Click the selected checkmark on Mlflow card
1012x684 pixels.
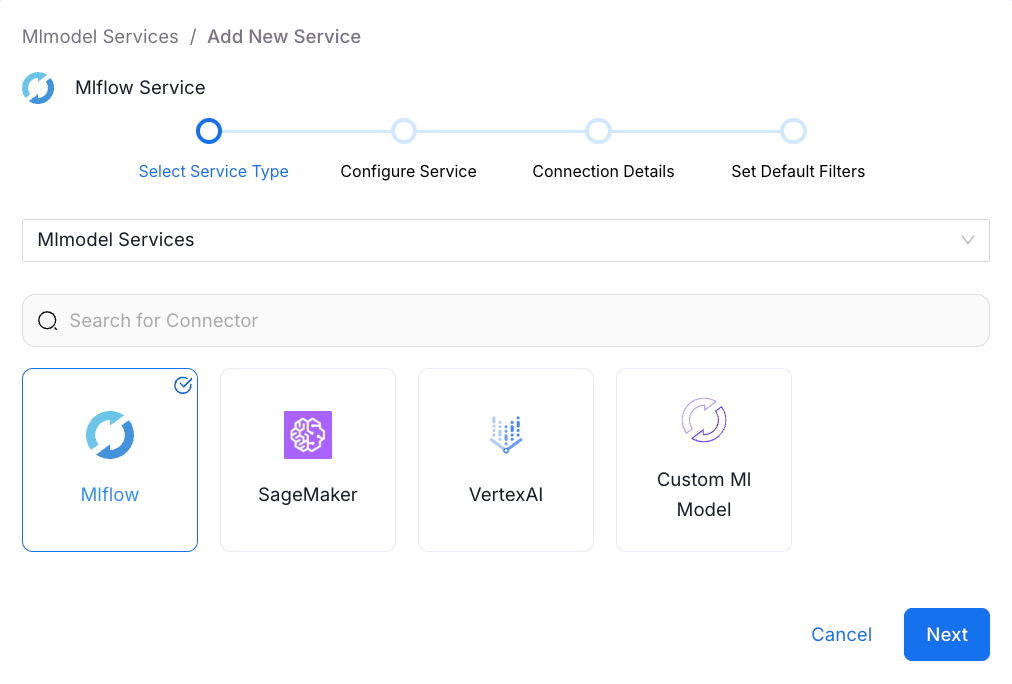pyautogui.click(x=183, y=385)
